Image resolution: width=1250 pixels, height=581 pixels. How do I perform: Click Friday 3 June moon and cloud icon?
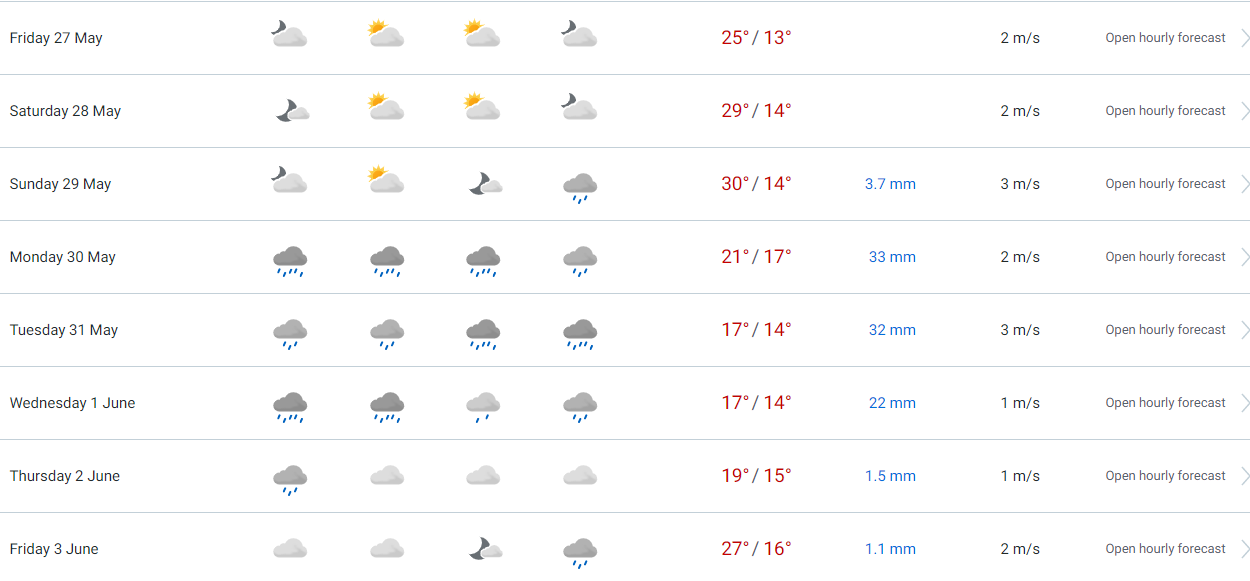tap(485, 548)
